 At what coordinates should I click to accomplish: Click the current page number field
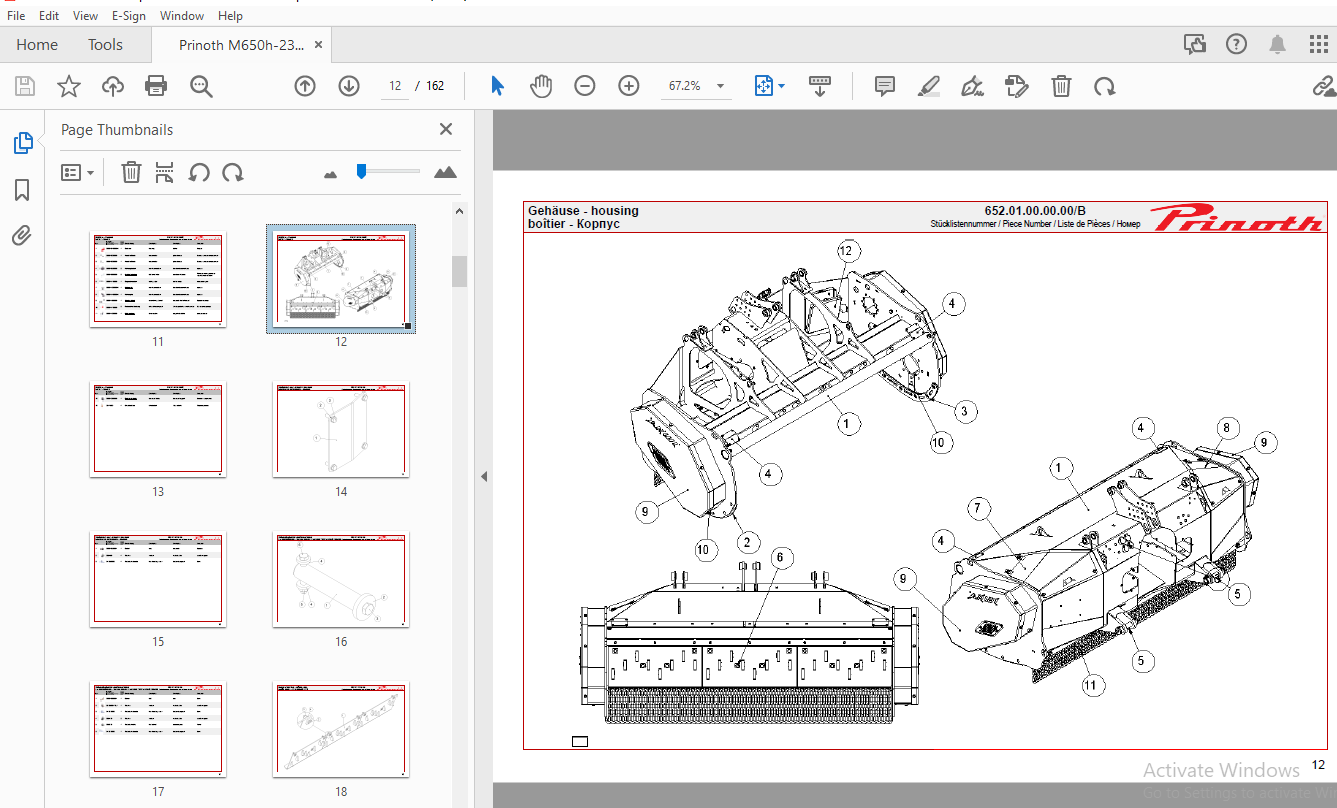coord(395,86)
